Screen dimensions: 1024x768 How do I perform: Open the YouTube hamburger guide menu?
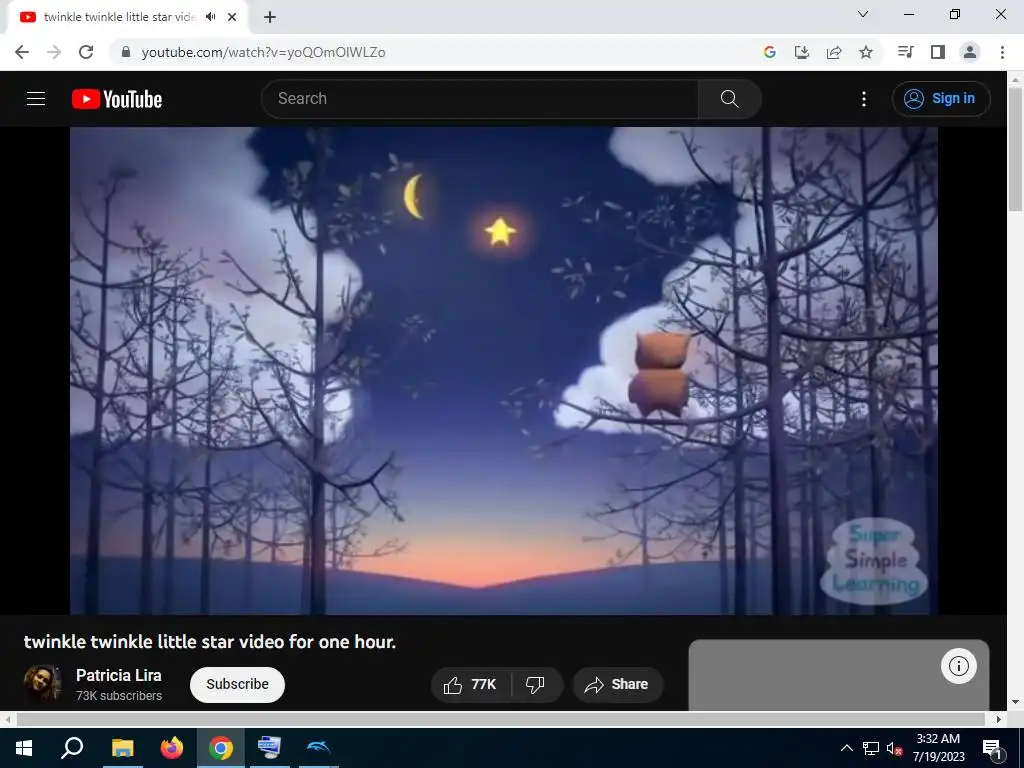point(36,99)
